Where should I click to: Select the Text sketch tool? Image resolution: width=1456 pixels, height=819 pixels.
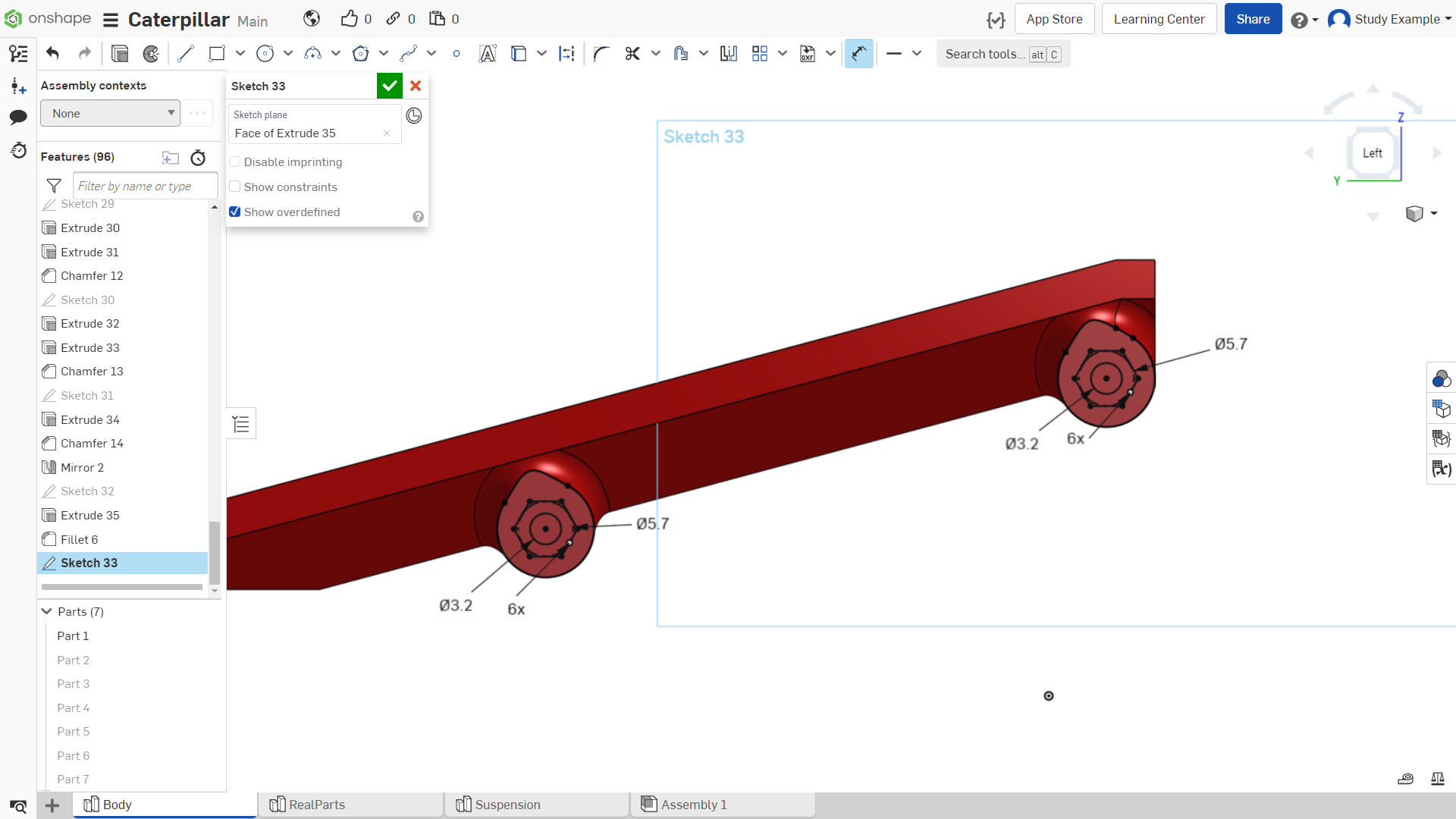click(x=488, y=54)
